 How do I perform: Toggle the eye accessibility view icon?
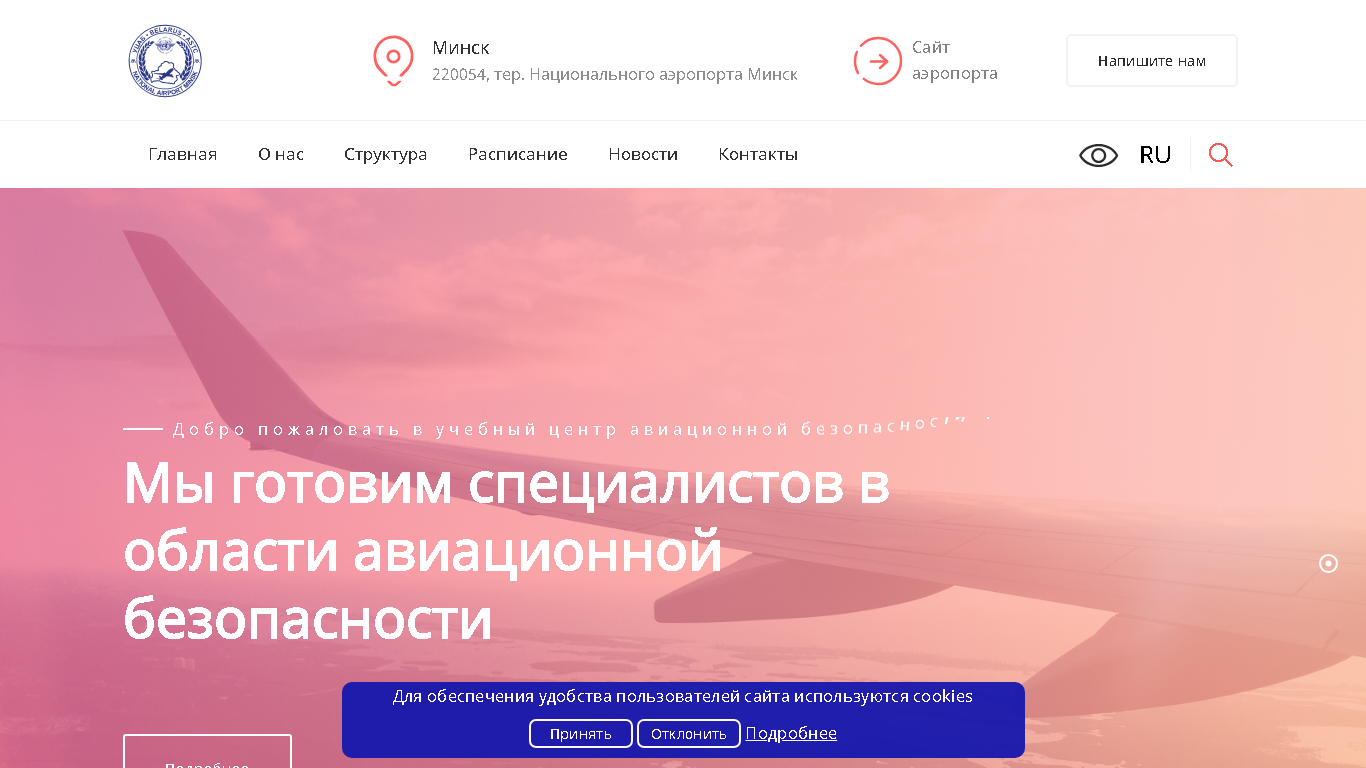tap(1098, 155)
